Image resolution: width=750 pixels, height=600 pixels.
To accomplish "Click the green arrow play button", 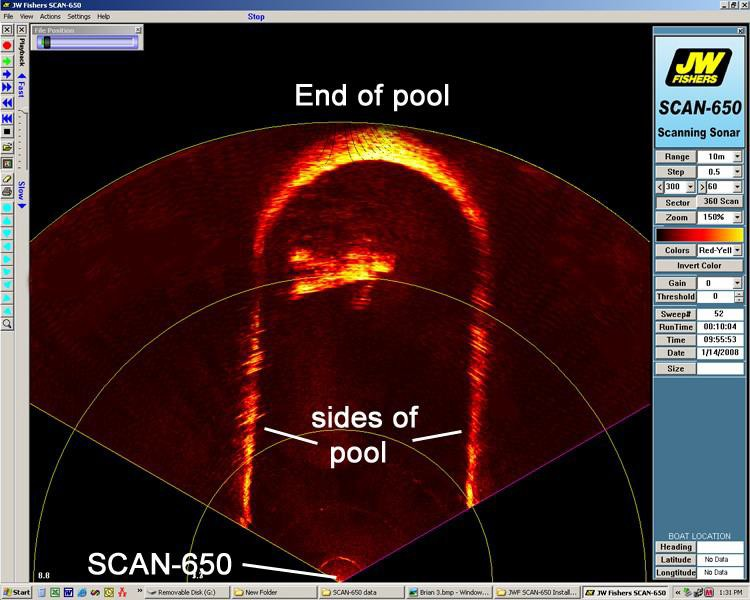I will [7, 61].
